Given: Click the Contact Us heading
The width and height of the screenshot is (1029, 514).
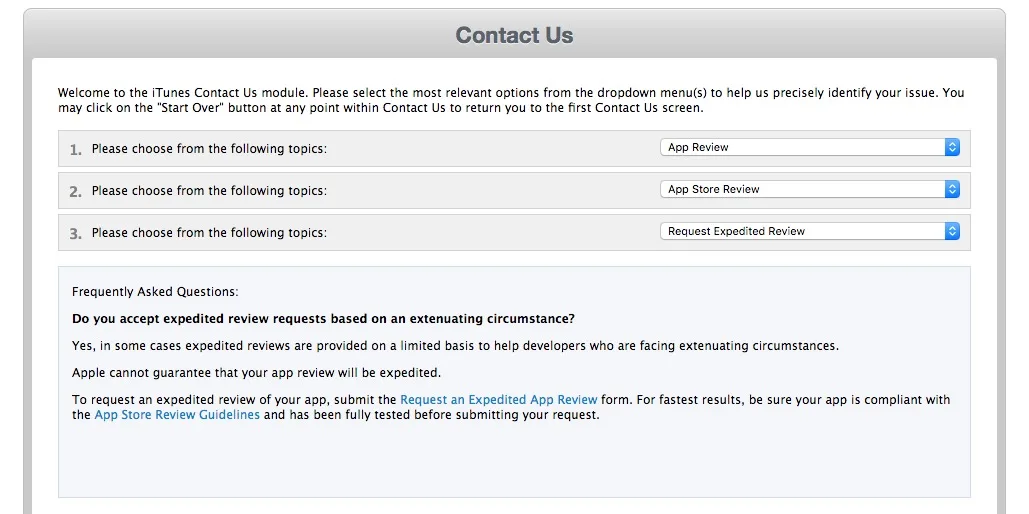Looking at the screenshot, I should coord(514,35).
